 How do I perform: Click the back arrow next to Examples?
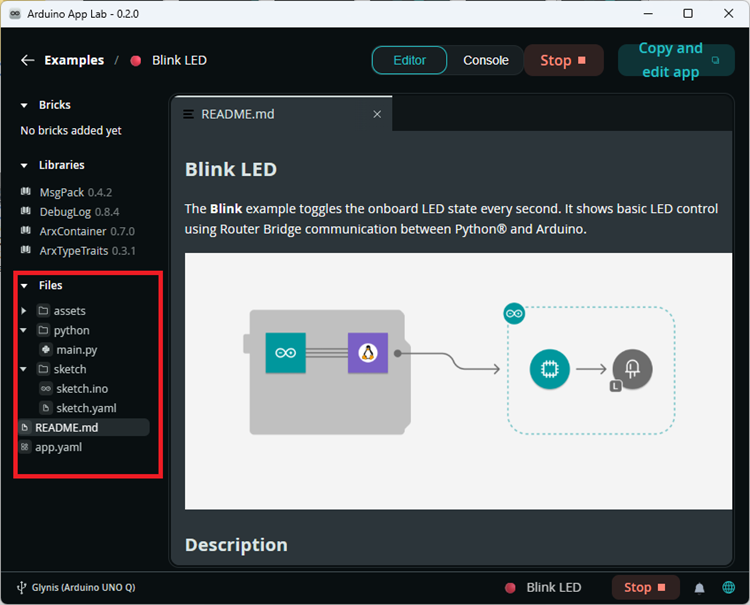[27, 60]
